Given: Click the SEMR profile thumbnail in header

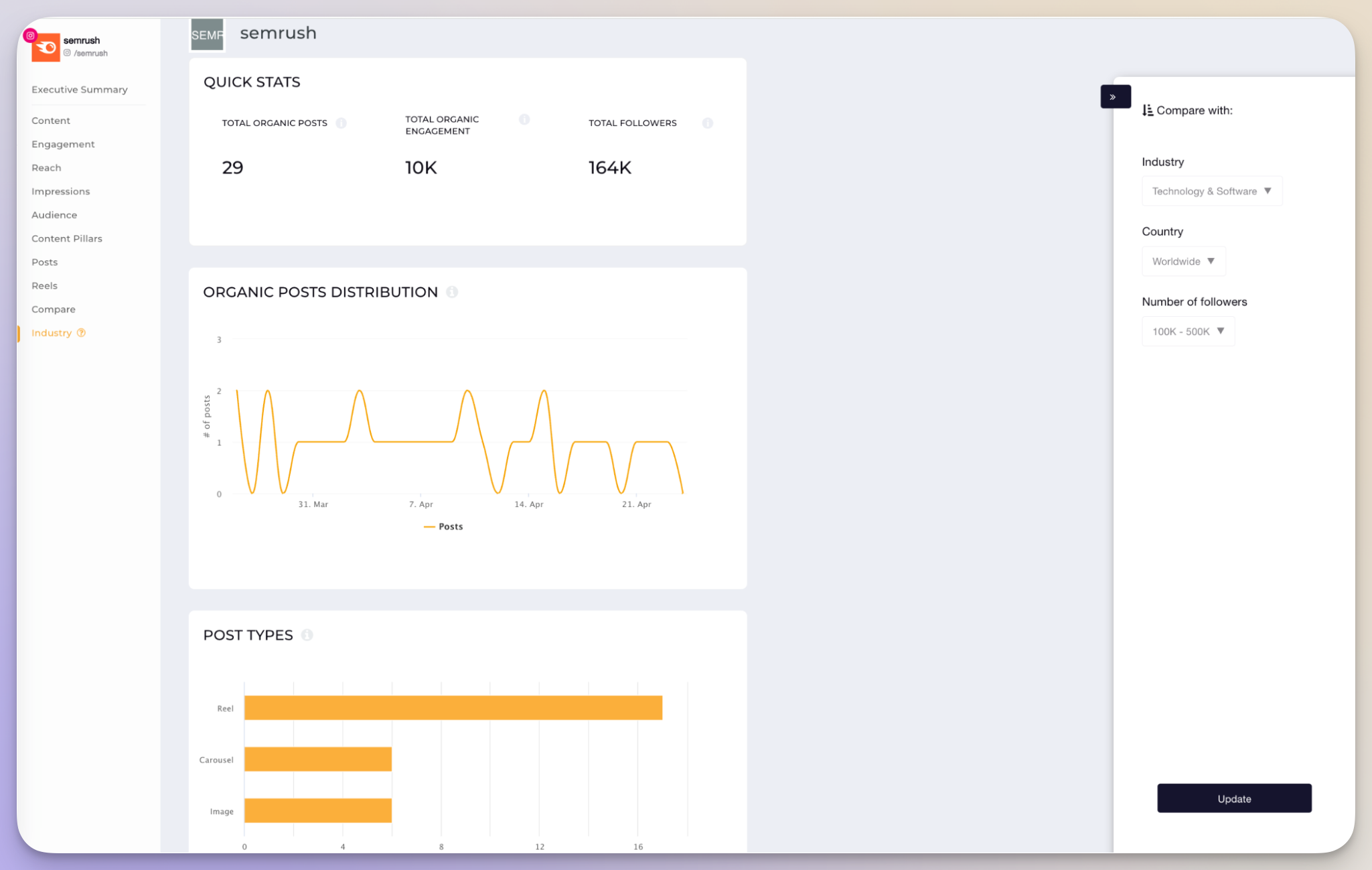Looking at the screenshot, I should 208,34.
